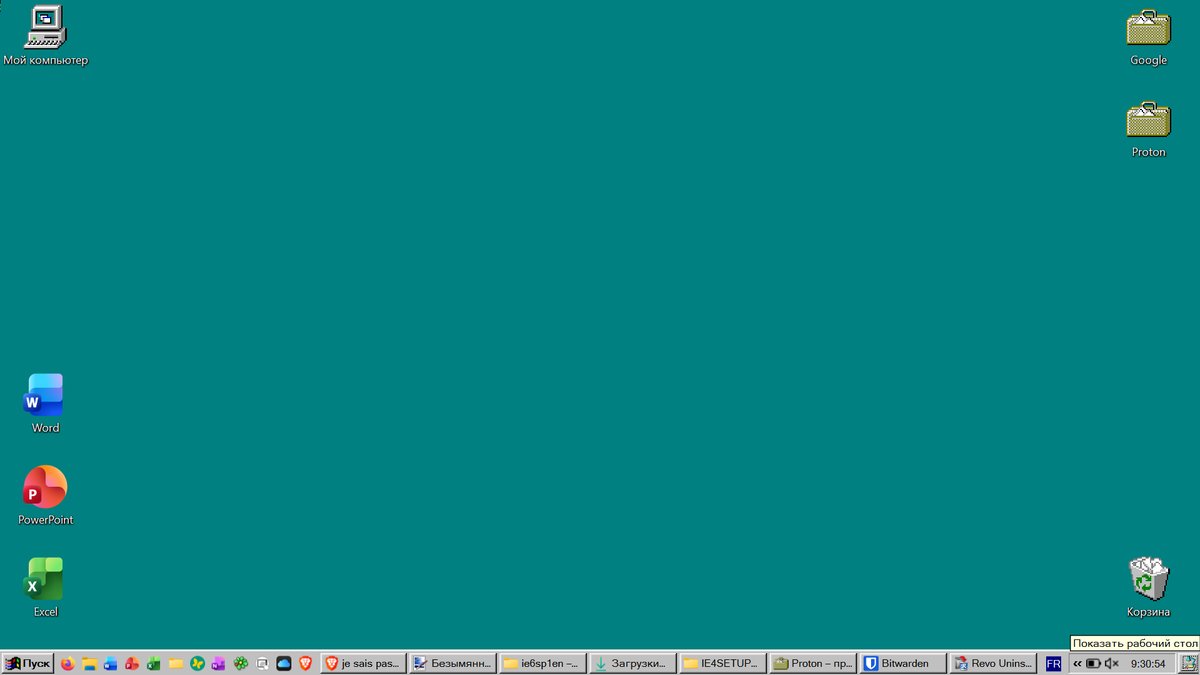Click the FR language indicator
1200x675 pixels.
pos(1053,663)
